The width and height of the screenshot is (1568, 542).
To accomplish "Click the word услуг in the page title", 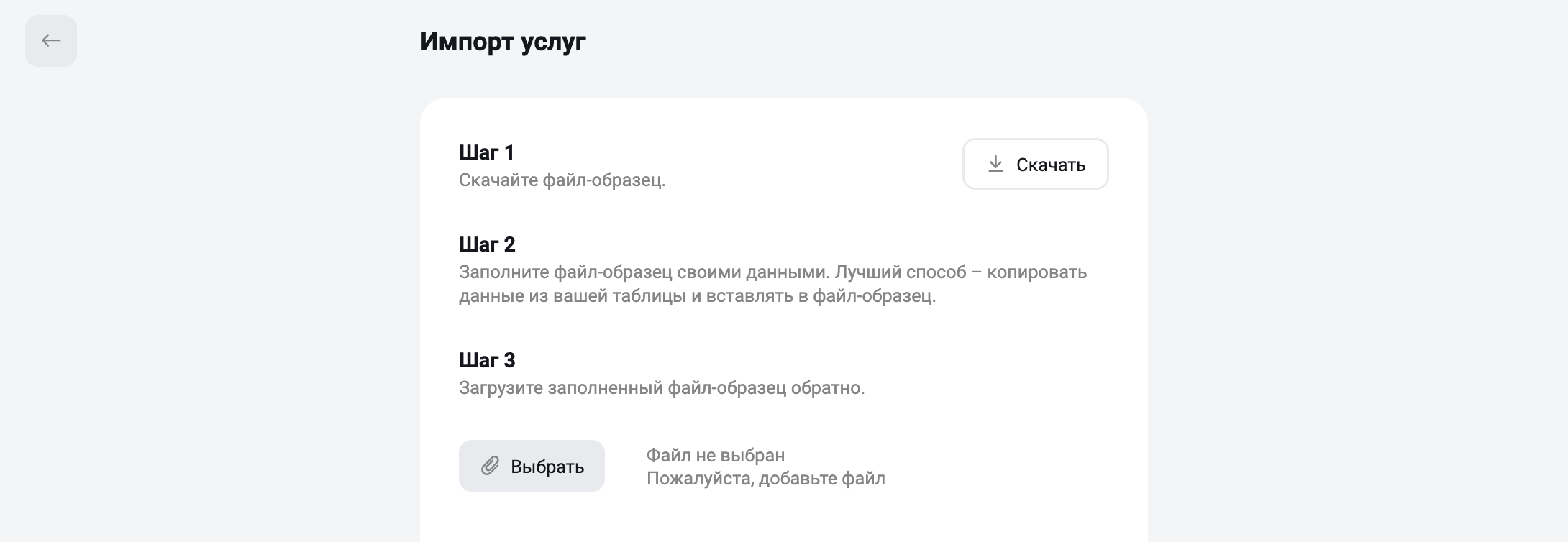I will click(x=552, y=42).
